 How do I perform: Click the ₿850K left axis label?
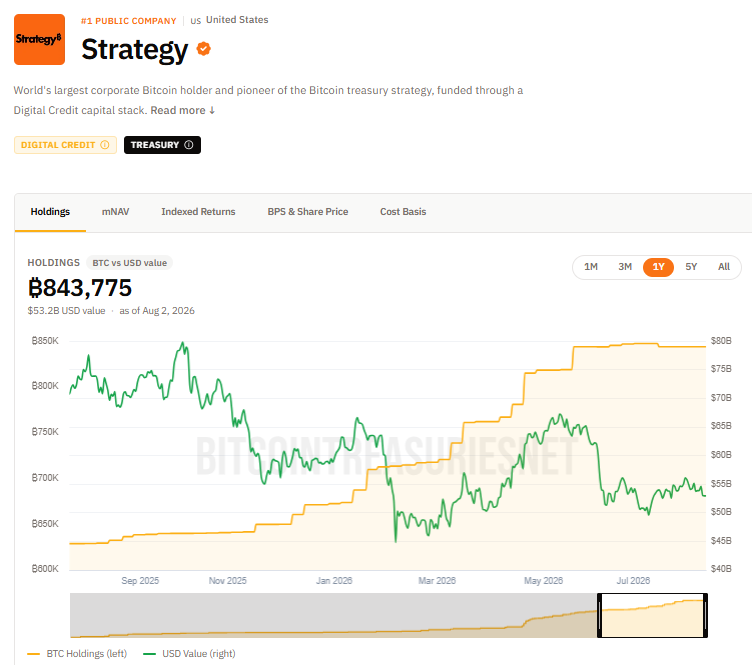coord(45,341)
